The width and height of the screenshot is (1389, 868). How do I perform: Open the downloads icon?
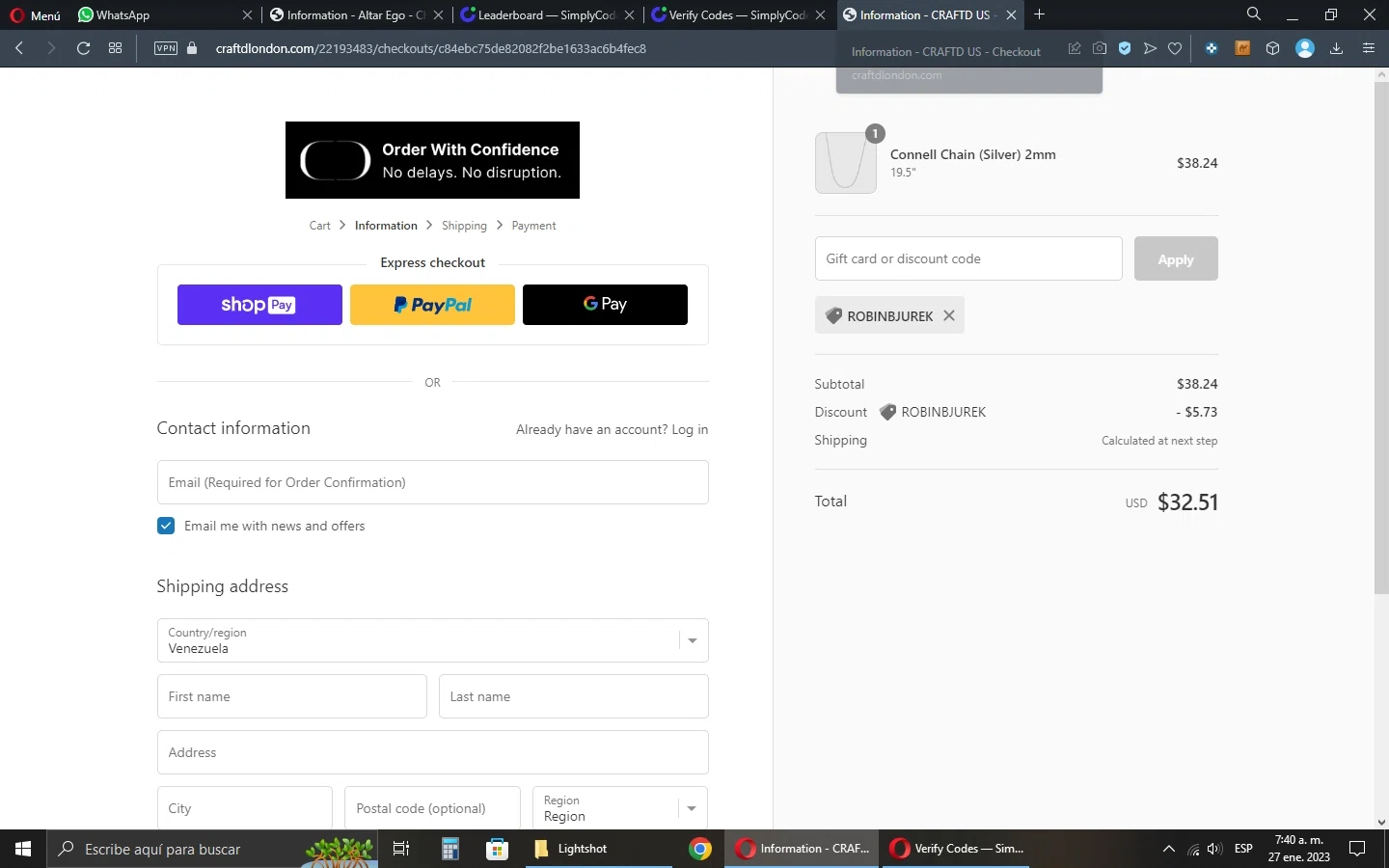[1337, 48]
